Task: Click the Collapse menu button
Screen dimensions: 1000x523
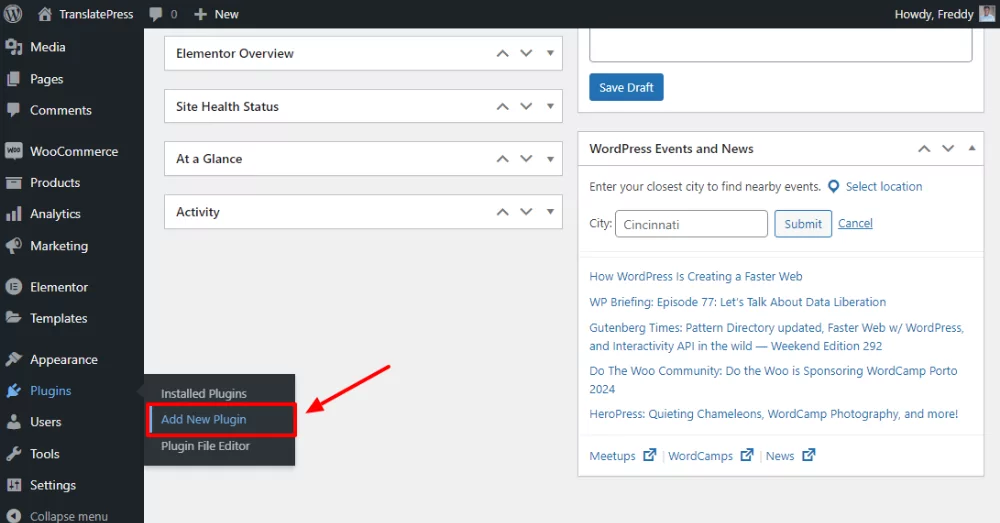Action: 57,515
